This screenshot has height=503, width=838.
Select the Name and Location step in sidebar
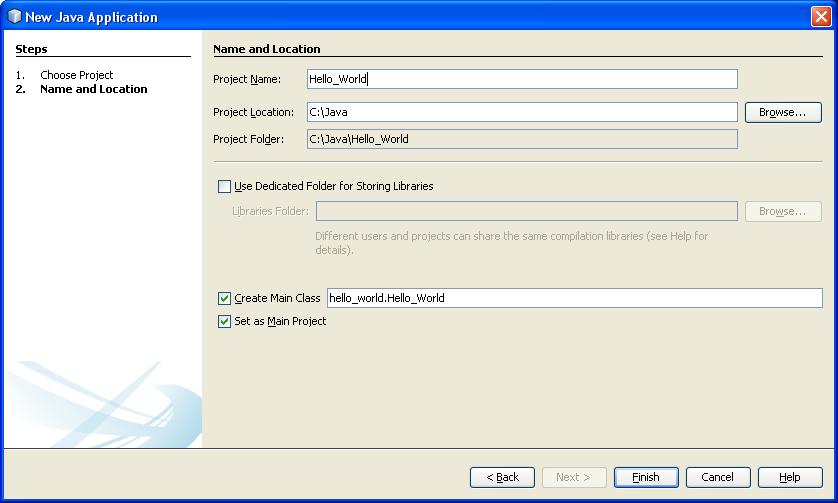click(93, 89)
